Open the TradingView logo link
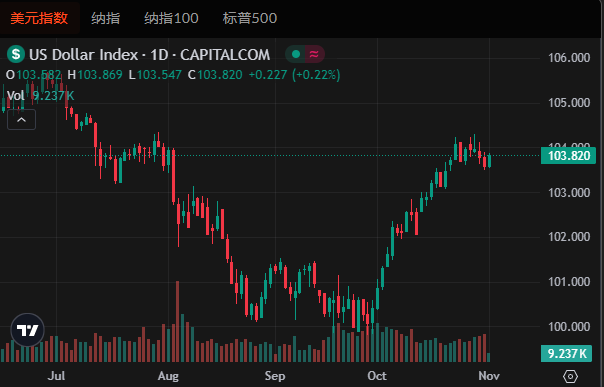 click(x=27, y=330)
